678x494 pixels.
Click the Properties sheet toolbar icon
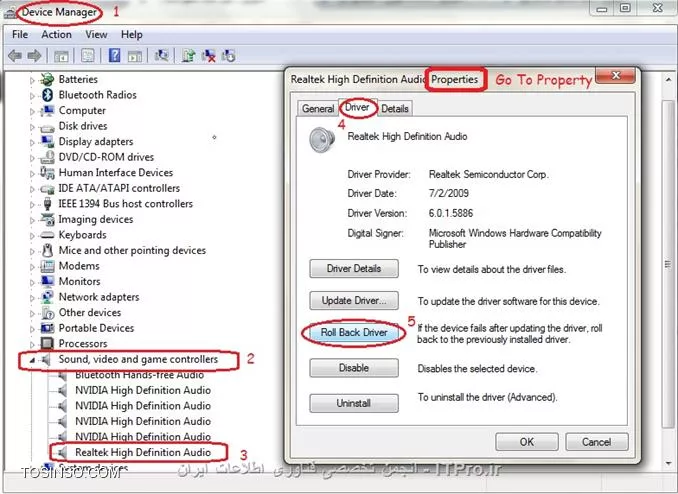87,56
